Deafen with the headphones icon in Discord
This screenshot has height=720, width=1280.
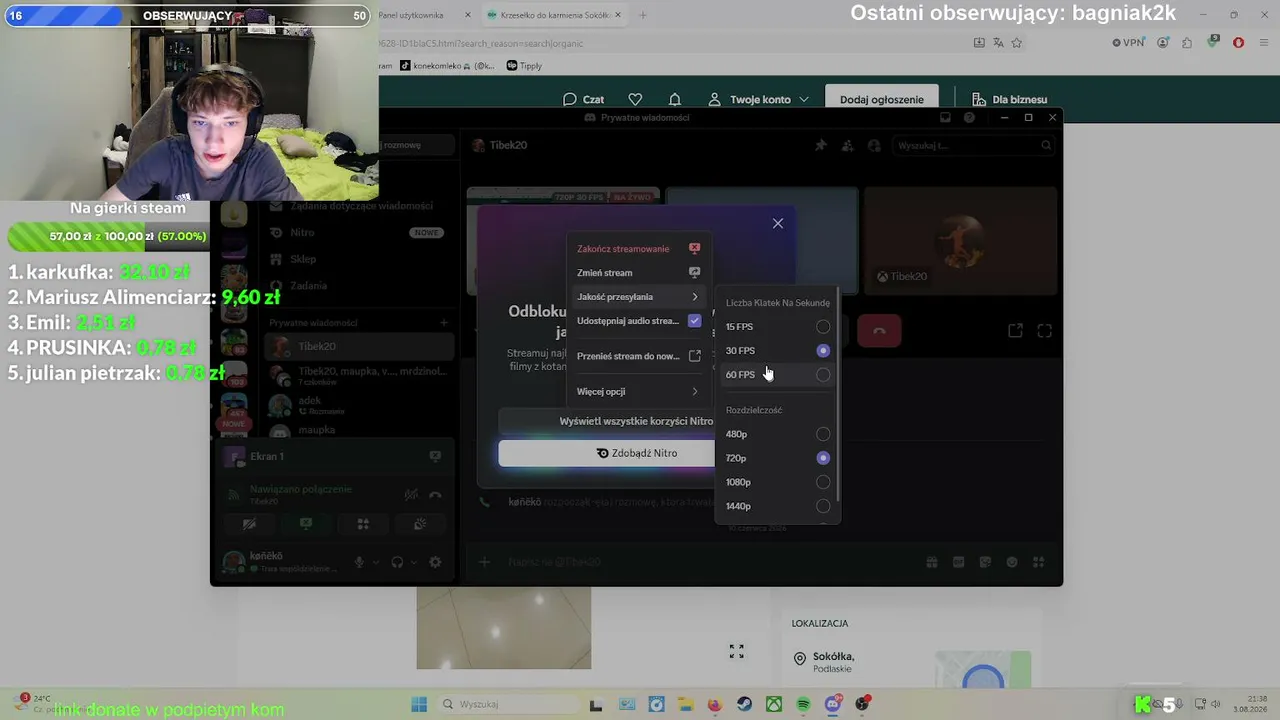[397, 562]
